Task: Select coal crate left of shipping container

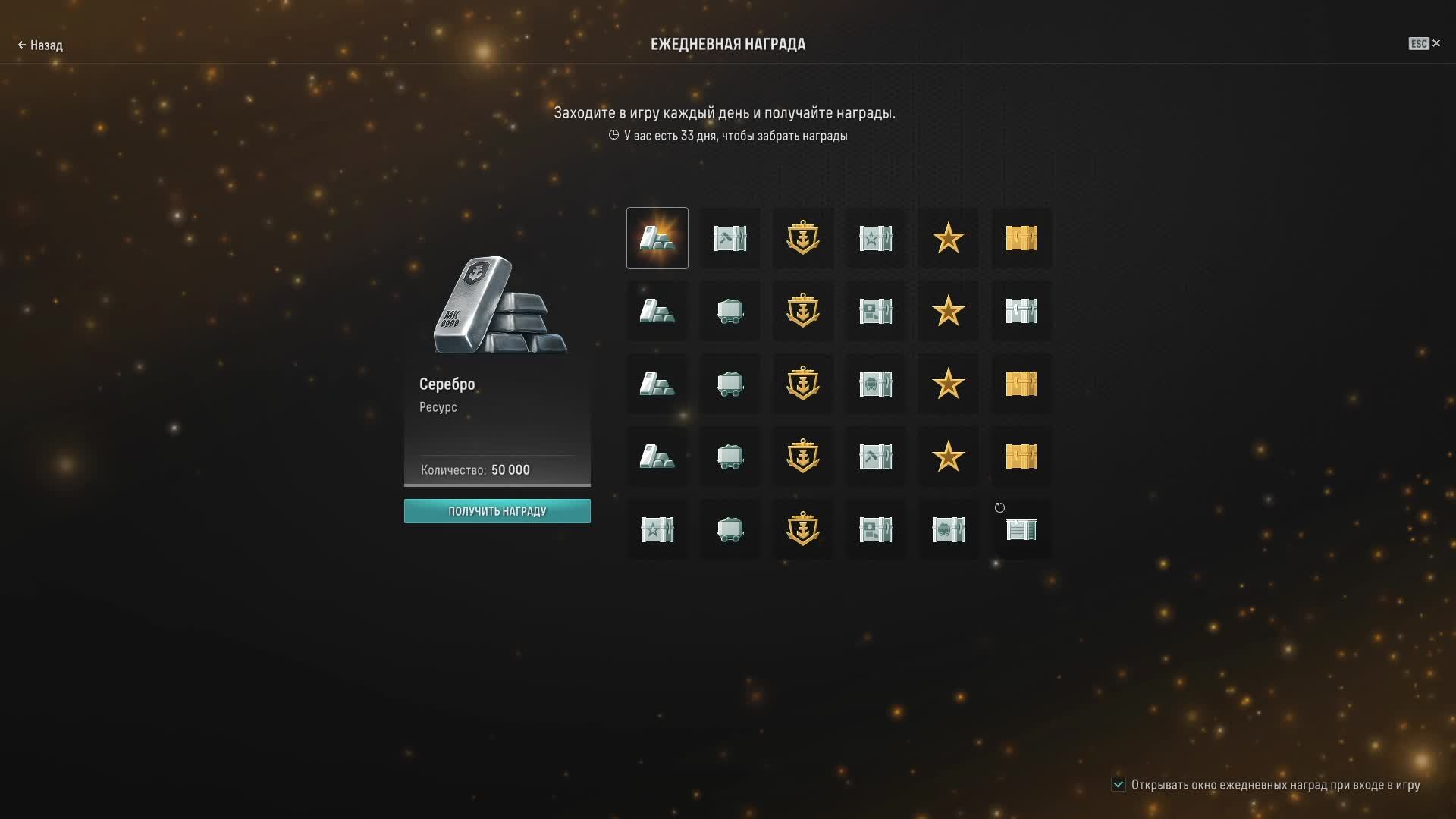Action: point(948,529)
